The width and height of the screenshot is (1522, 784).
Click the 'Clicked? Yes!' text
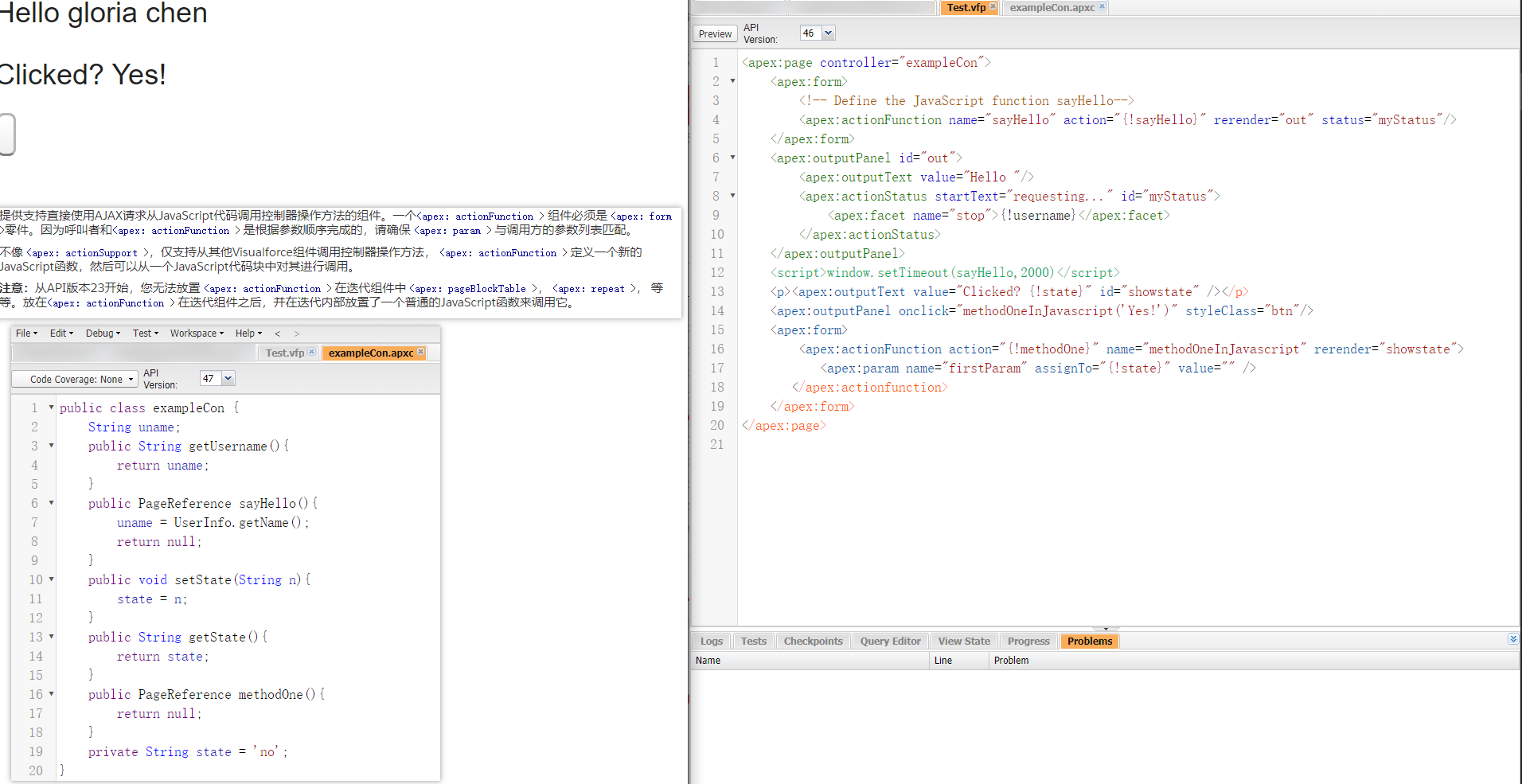82,75
